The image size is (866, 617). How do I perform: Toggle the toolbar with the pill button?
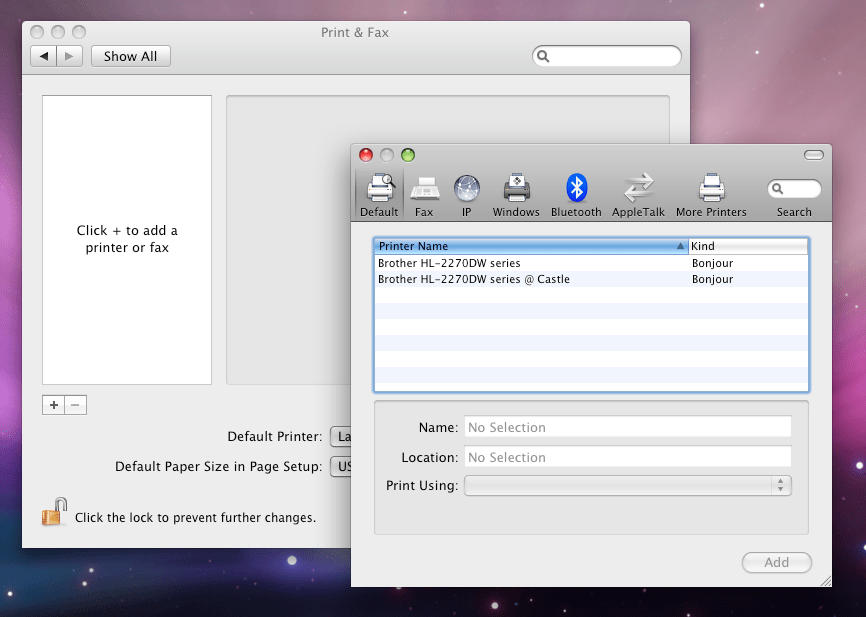click(x=813, y=154)
